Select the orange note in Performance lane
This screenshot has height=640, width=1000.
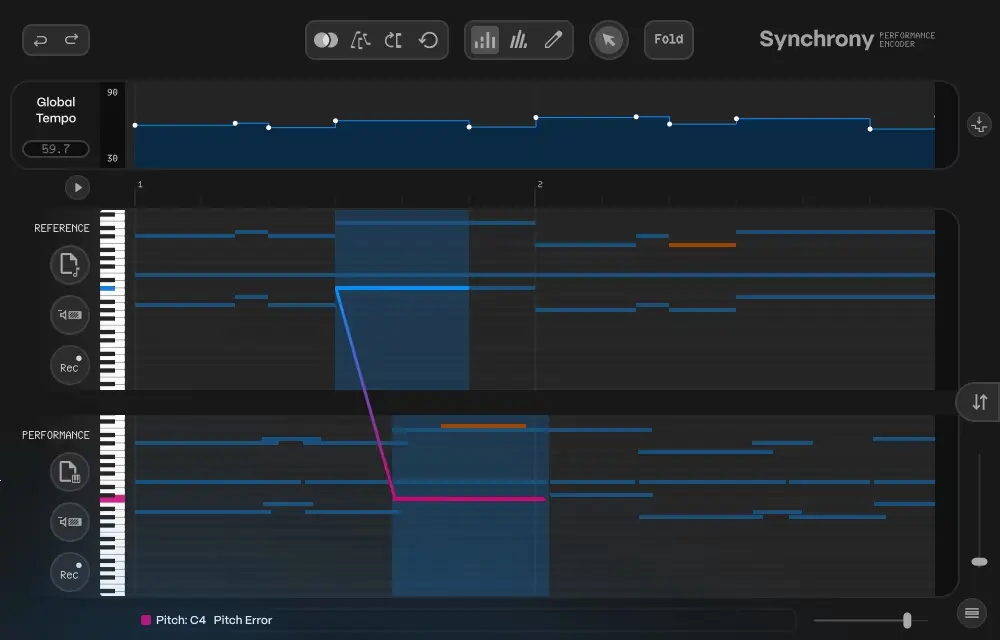(483, 426)
